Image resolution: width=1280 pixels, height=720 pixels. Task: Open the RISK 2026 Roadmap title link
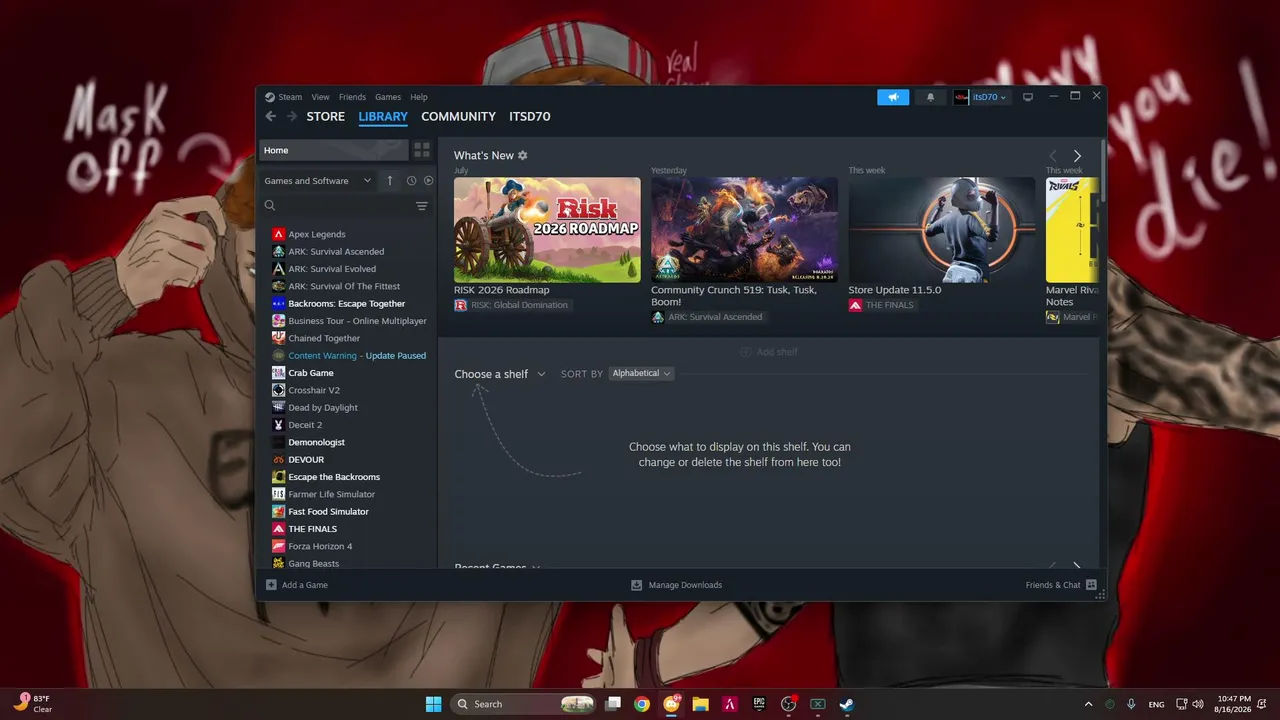point(502,290)
